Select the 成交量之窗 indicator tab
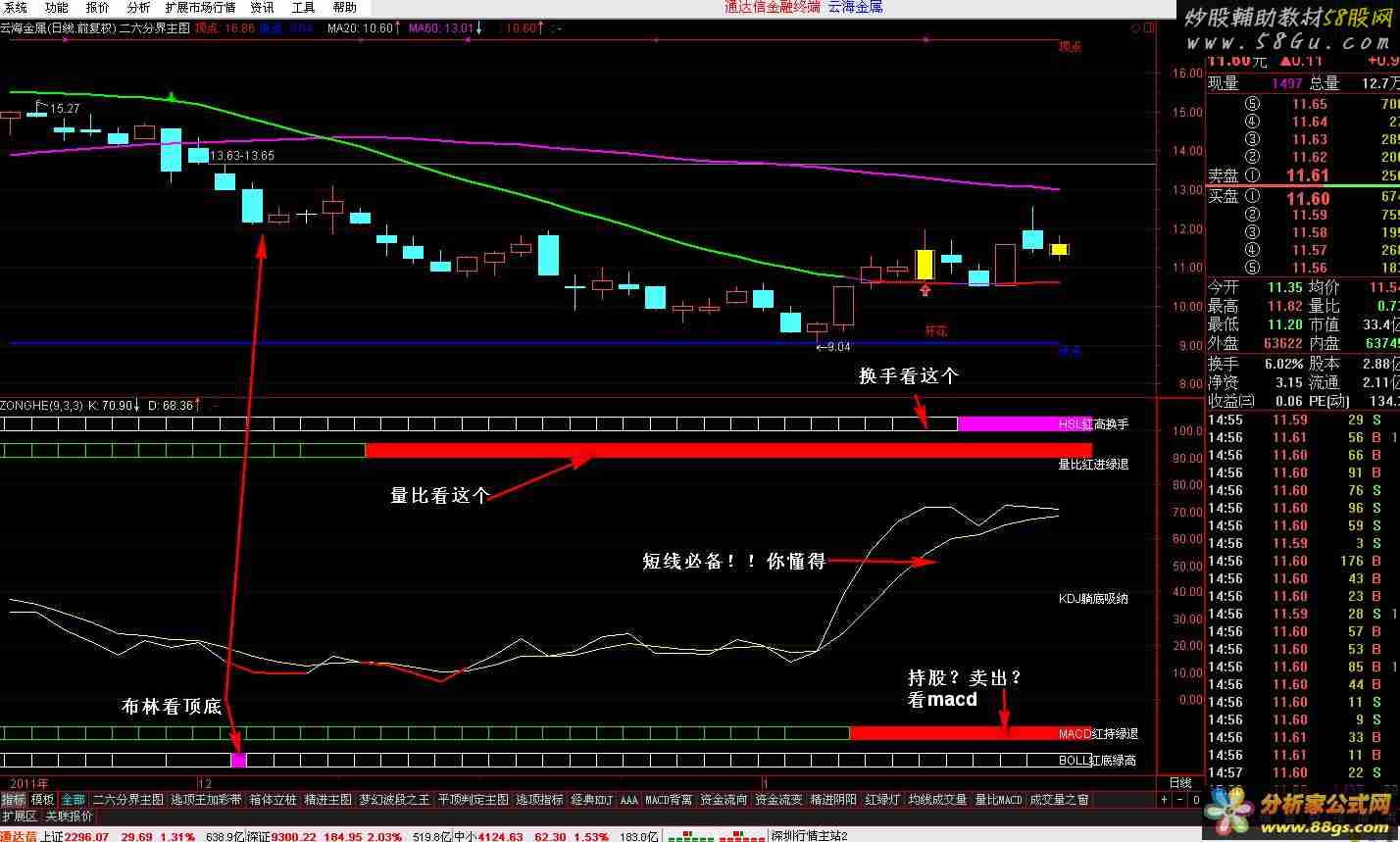The width and height of the screenshot is (1400, 842). (1059, 800)
